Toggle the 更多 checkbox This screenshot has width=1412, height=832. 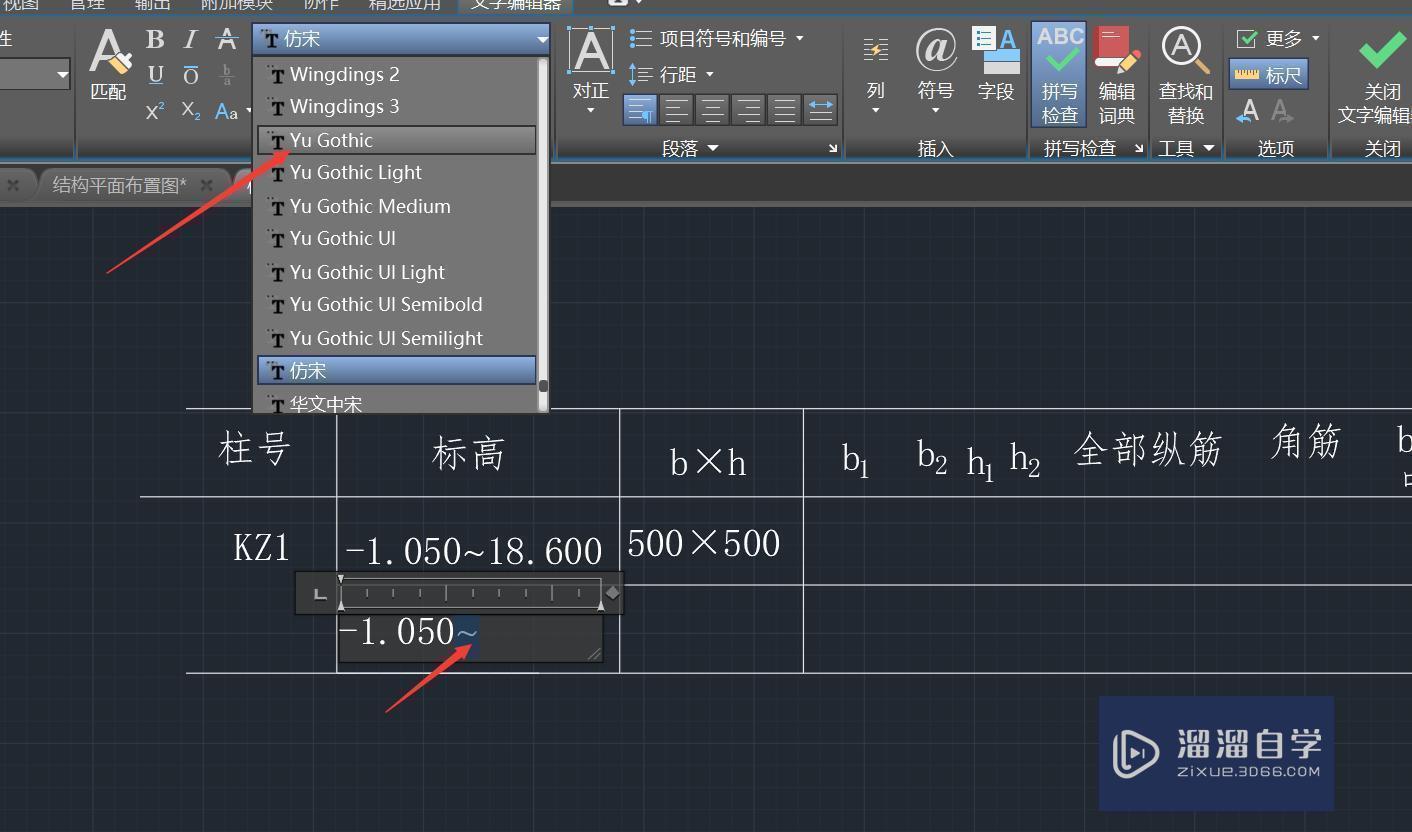(x=1247, y=39)
